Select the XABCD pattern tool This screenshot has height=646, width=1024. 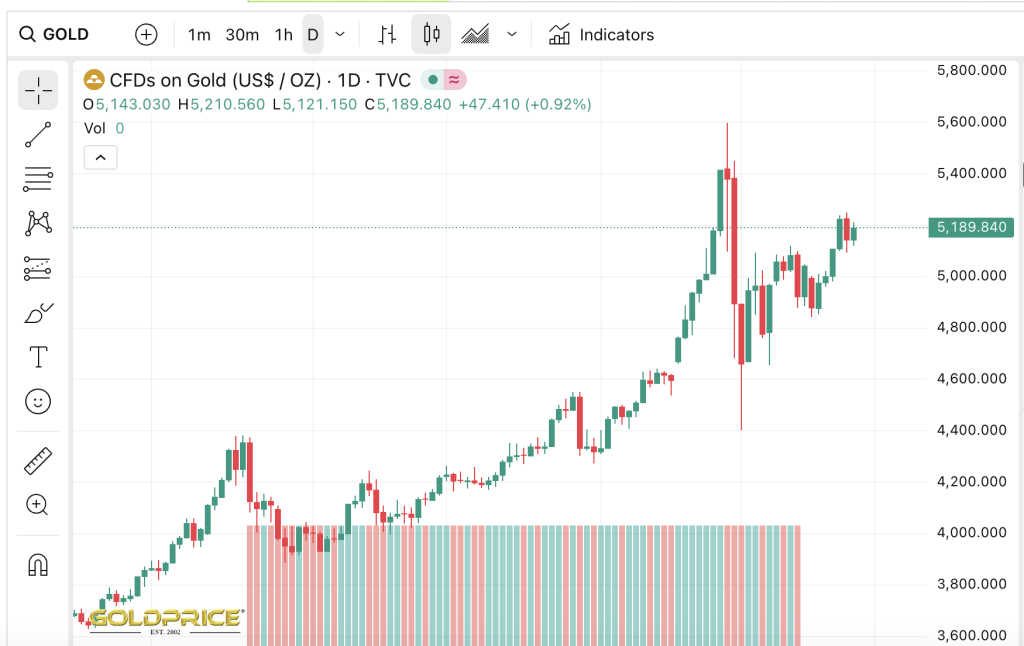pyautogui.click(x=38, y=223)
